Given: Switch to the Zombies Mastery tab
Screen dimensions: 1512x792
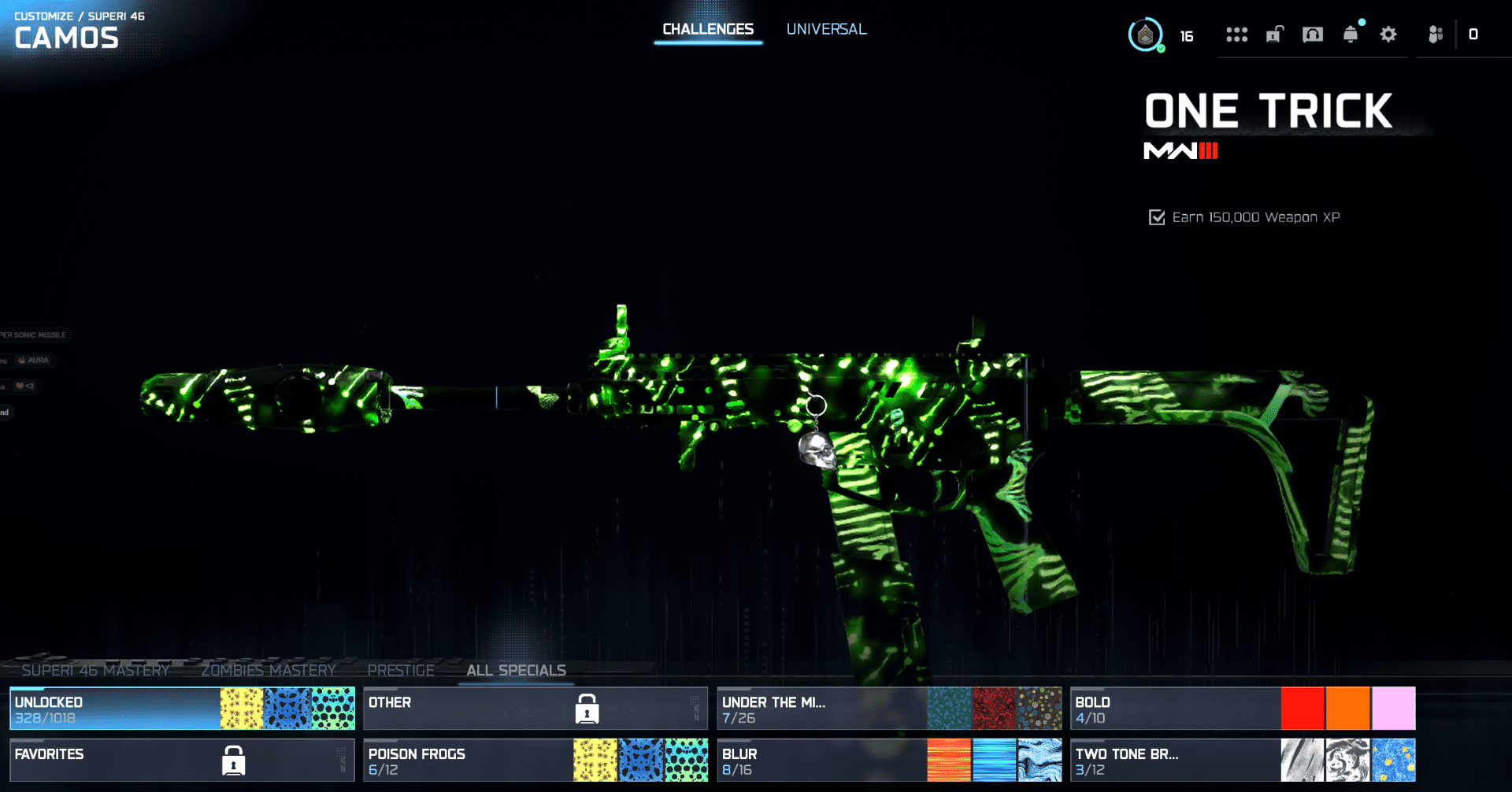Looking at the screenshot, I should [x=269, y=670].
